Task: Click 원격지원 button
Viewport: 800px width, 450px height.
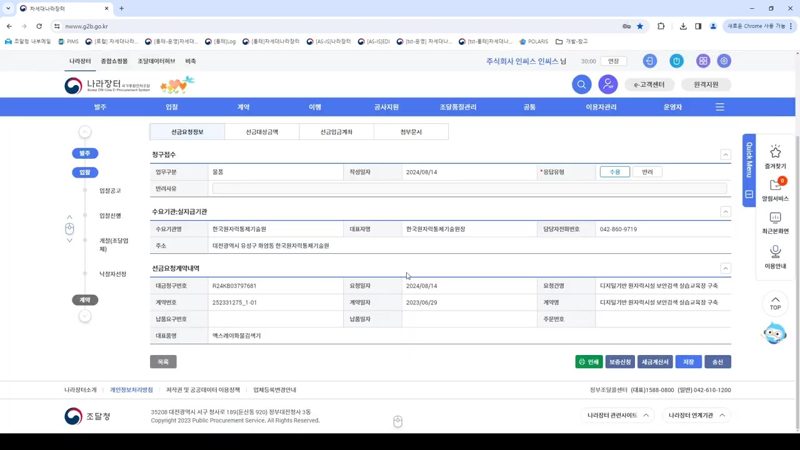Action: (706, 85)
